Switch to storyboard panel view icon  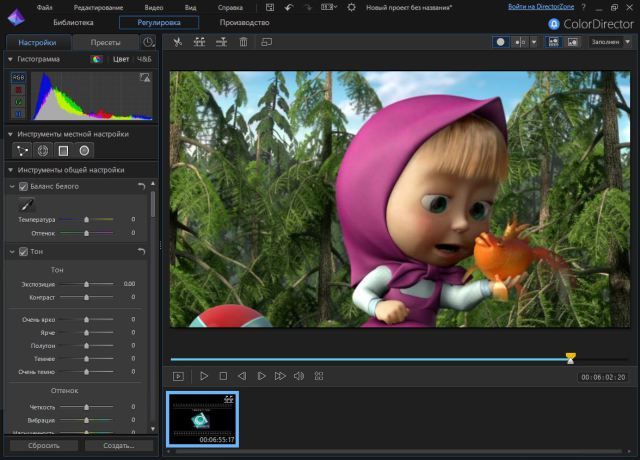(553, 42)
